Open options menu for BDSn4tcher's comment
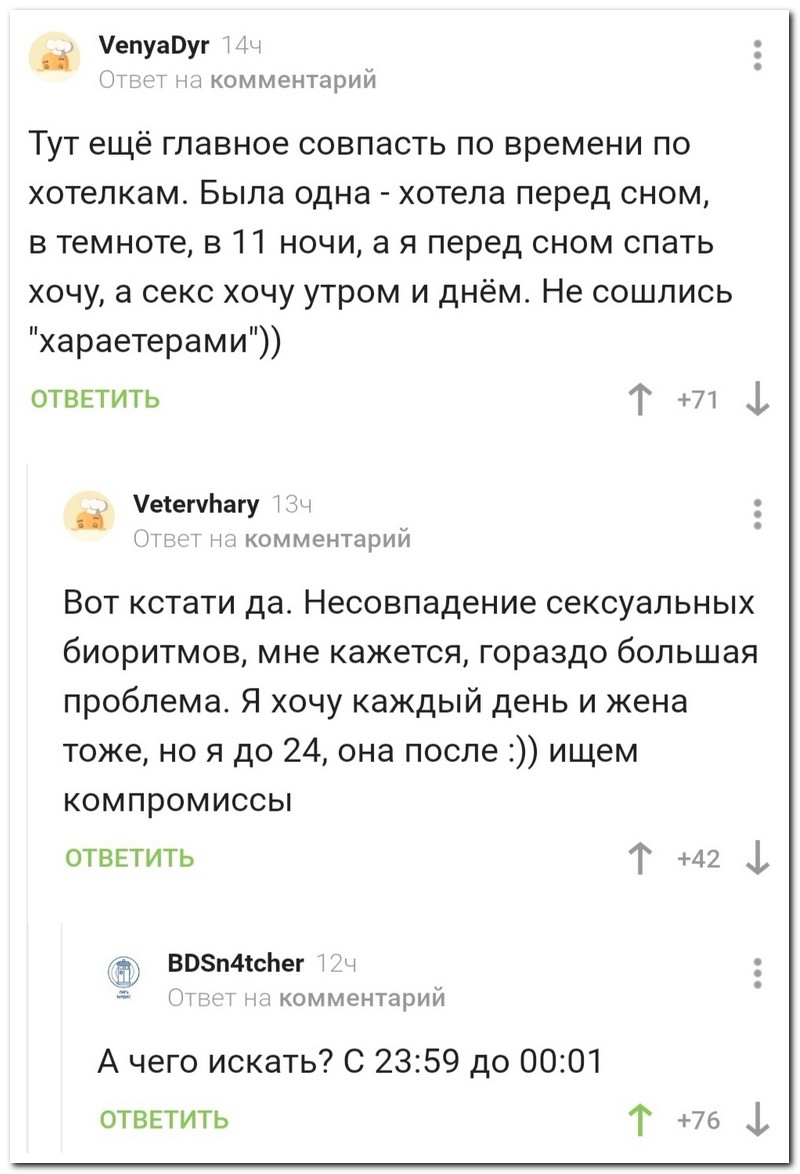 (758, 974)
